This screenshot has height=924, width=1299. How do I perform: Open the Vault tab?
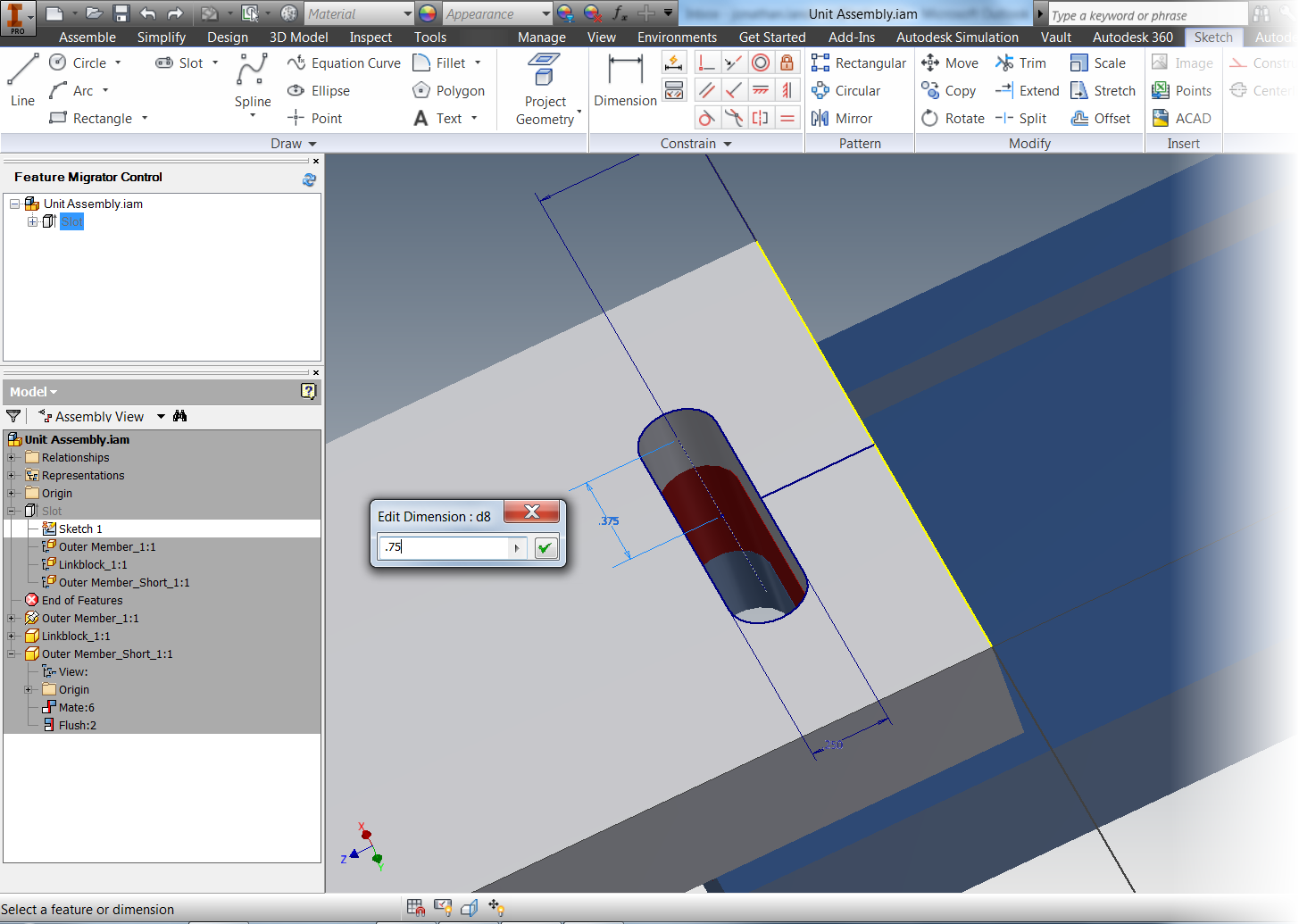(1055, 37)
